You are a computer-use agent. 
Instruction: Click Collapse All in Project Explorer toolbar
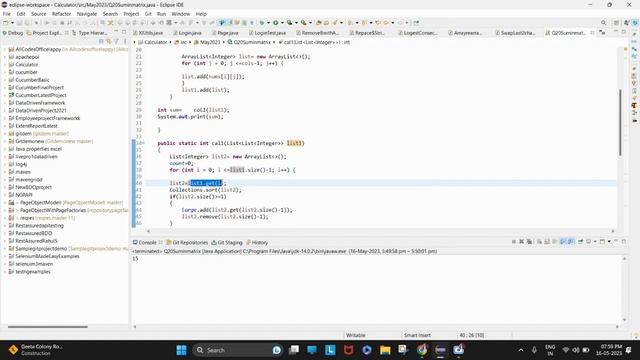point(101,41)
